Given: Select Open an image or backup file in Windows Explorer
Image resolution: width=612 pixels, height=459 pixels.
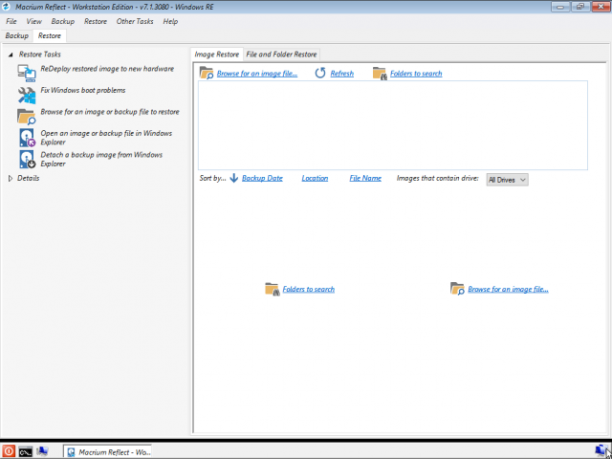Looking at the screenshot, I should coord(106,137).
